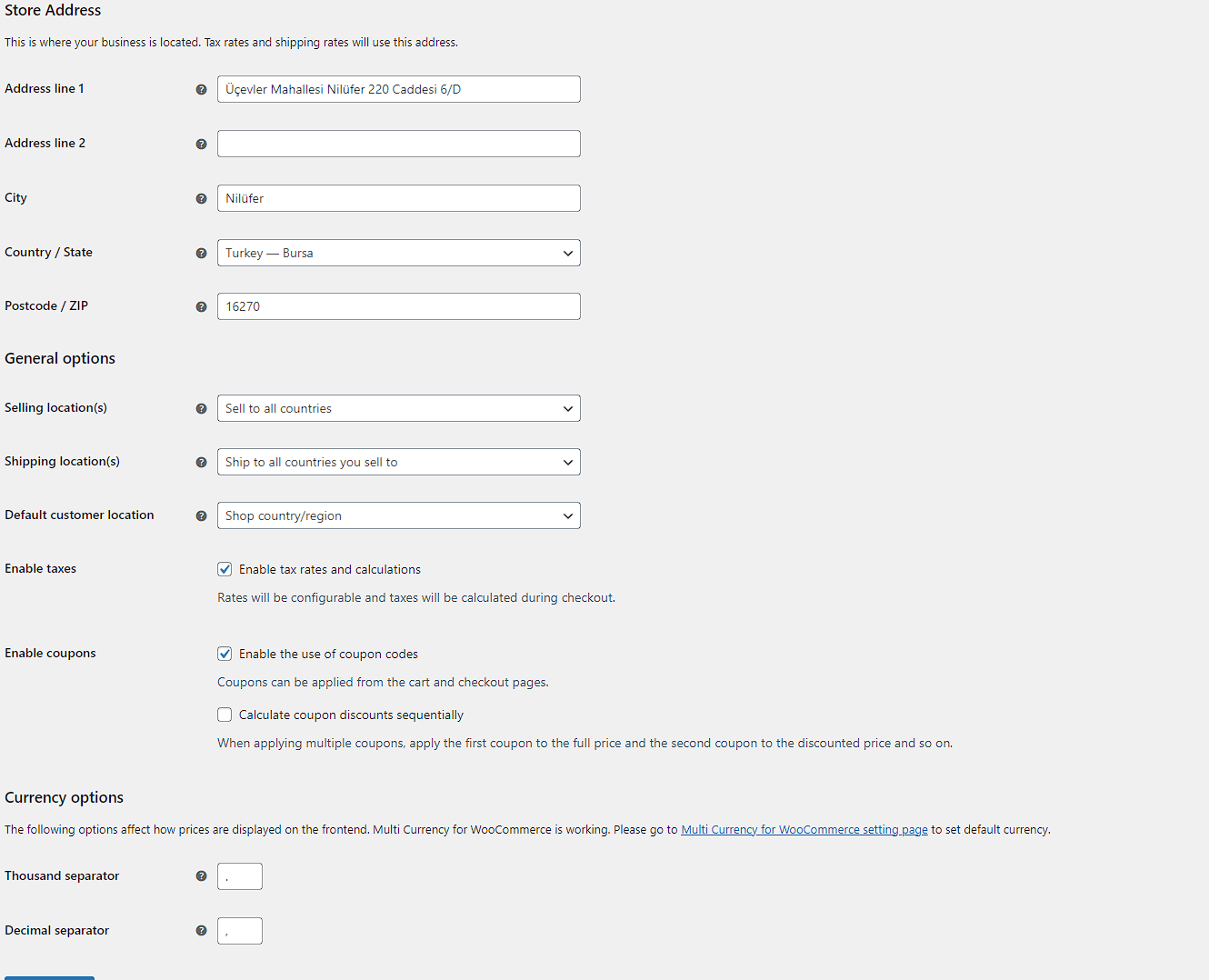Viewport: 1209px width, 980px height.
Task: Expand the Sell to all countries dropdown
Action: click(x=399, y=408)
